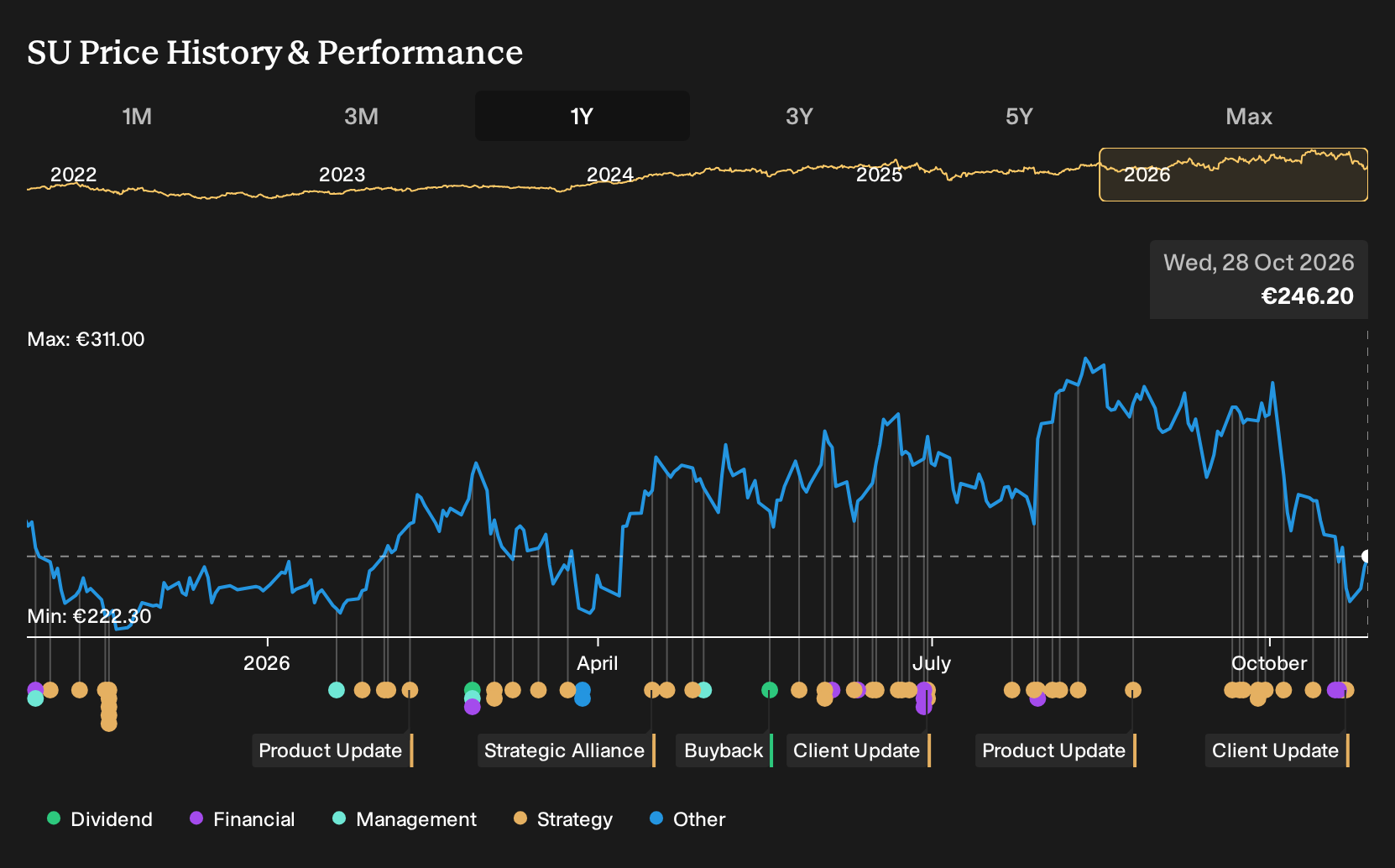Image resolution: width=1395 pixels, height=868 pixels.
Task: Open the Strategic Alliance event label
Action: point(567,750)
